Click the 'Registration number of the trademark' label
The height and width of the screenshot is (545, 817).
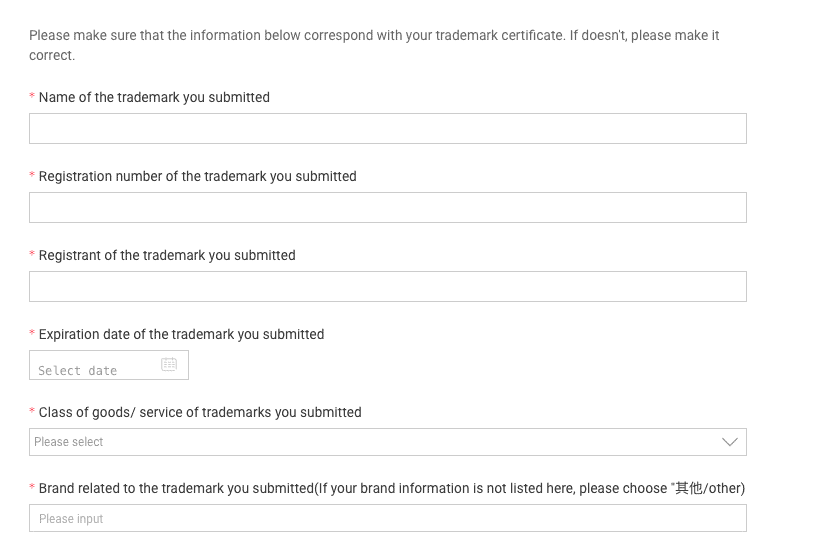pos(197,176)
